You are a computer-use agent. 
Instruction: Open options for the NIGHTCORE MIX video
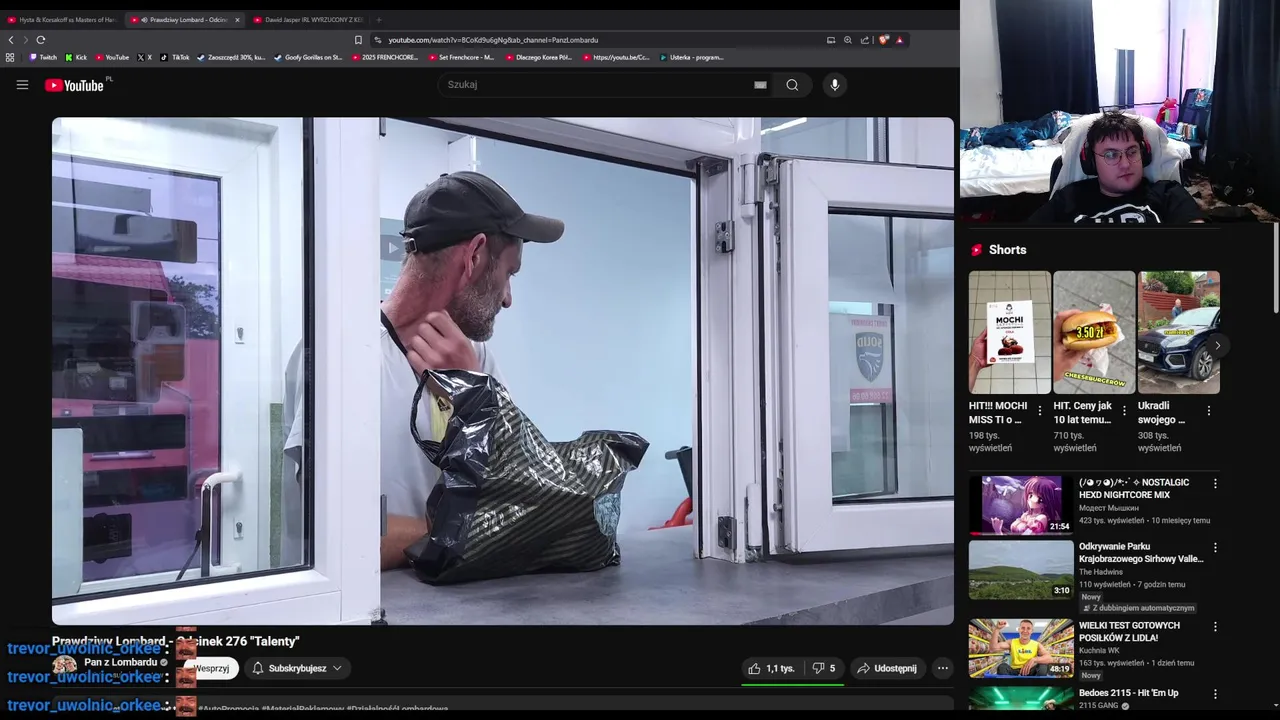click(x=1215, y=483)
